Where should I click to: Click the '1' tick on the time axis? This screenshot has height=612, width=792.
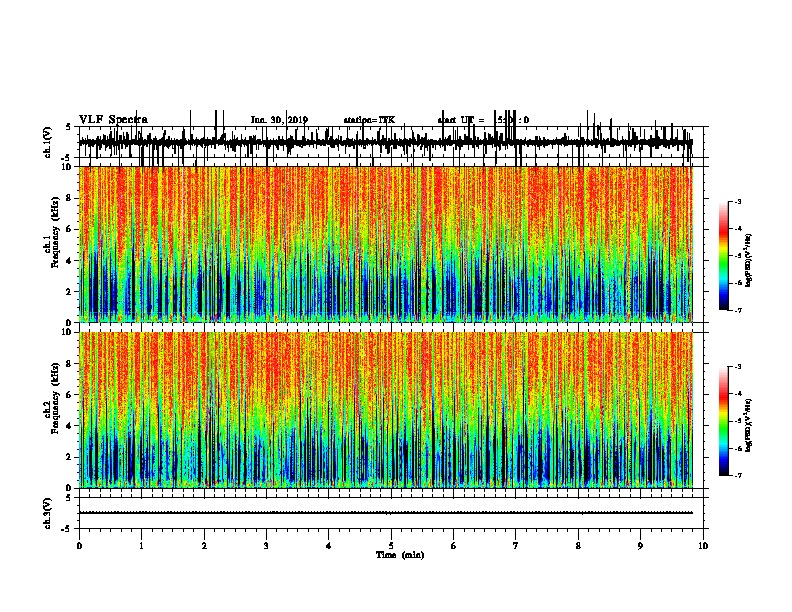141,546
